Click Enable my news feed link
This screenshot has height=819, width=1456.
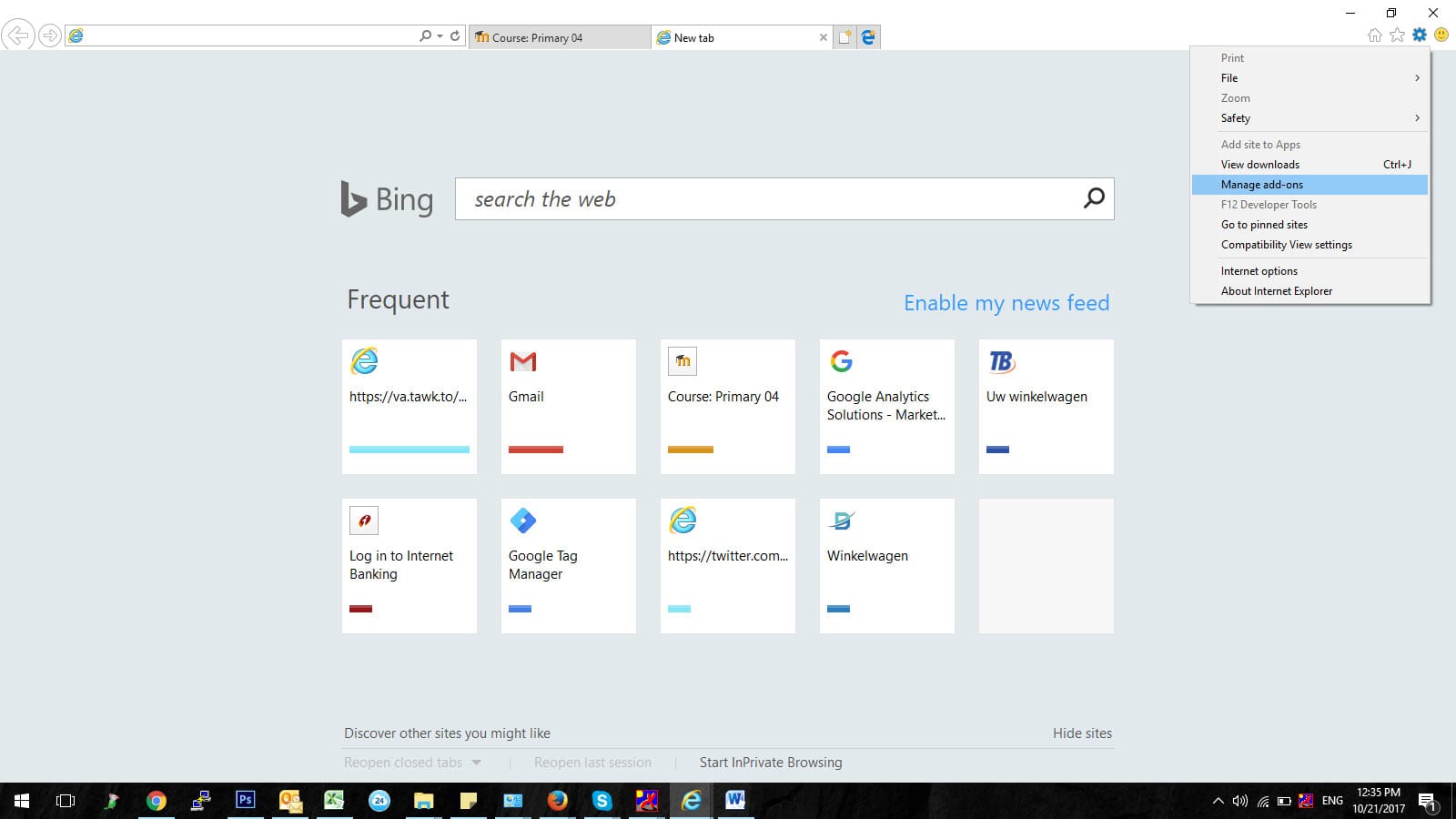pos(1006,303)
